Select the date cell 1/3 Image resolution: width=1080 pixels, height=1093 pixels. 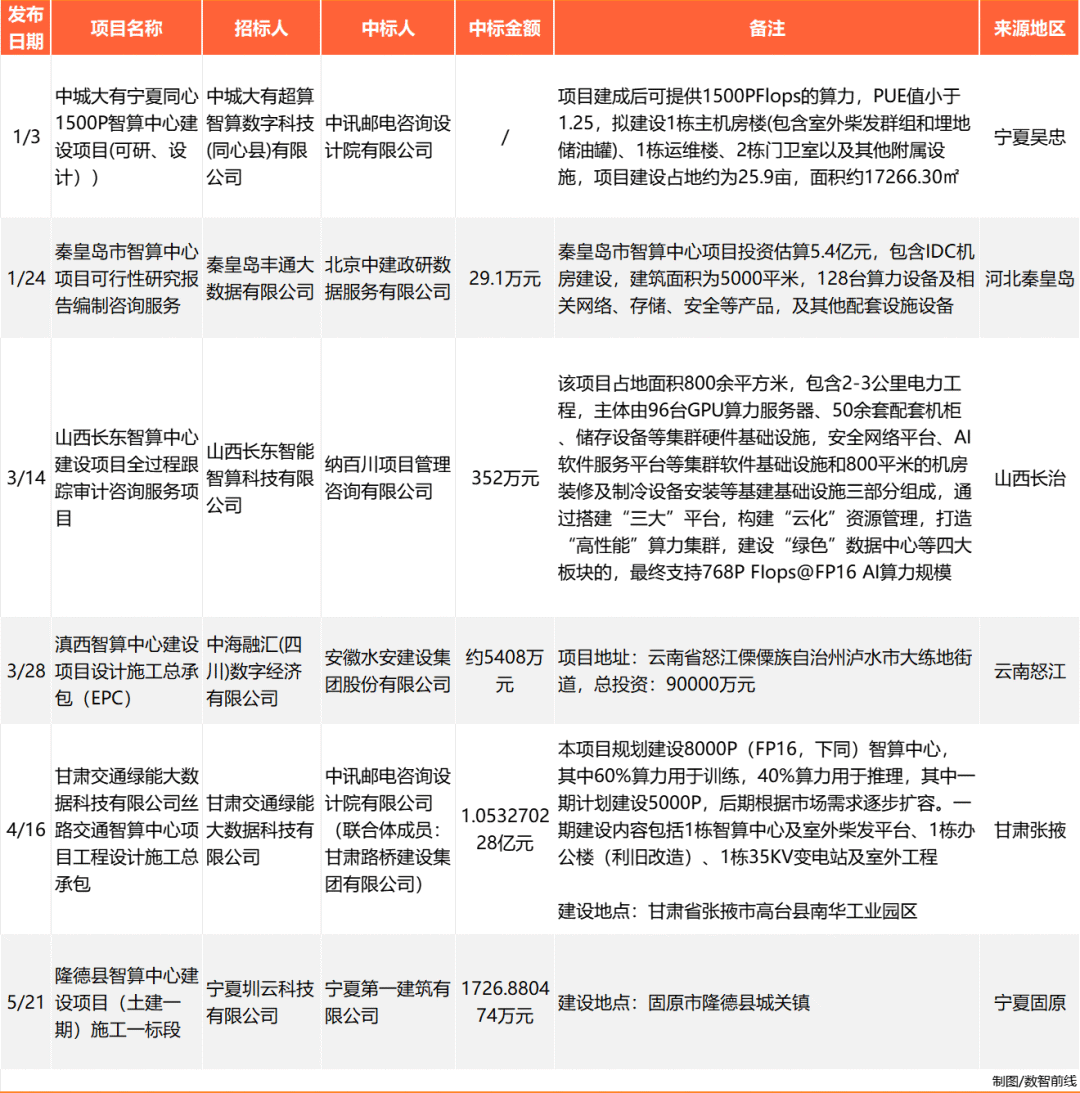point(26,137)
